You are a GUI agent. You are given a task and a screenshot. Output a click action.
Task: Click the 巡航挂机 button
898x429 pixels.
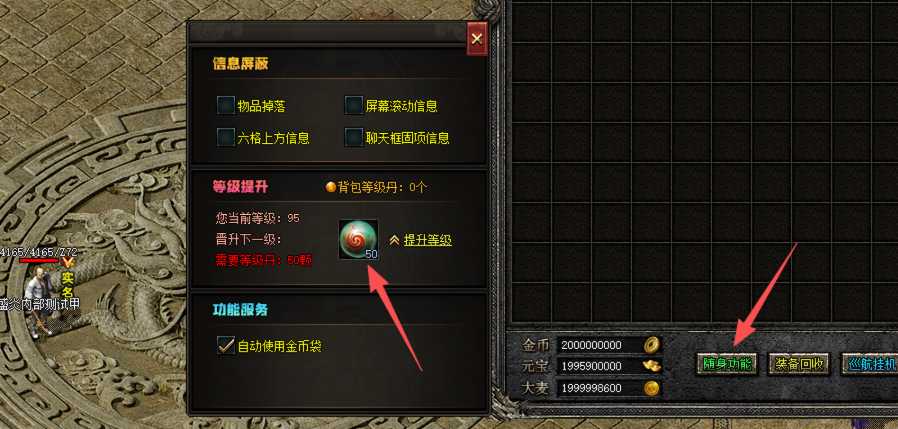pos(871,364)
